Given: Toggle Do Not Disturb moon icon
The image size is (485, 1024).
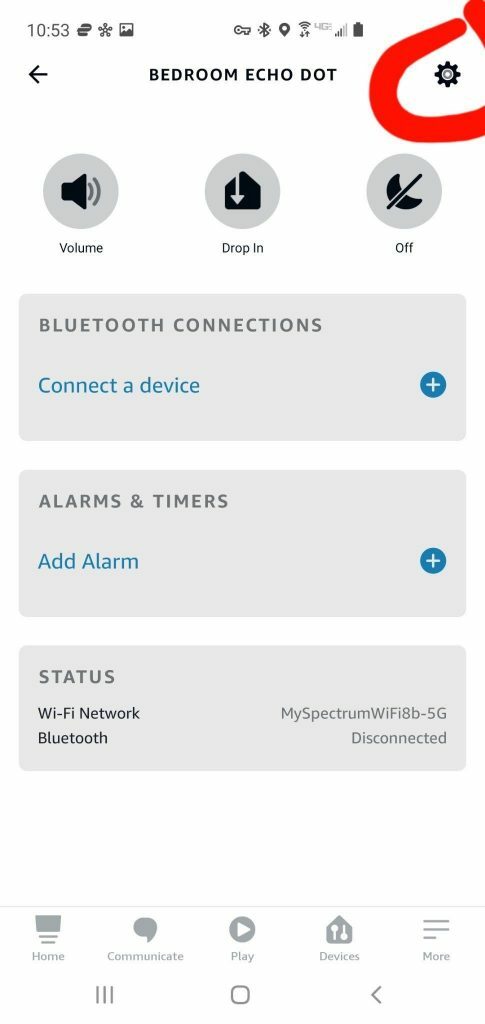Looking at the screenshot, I should (x=404, y=191).
